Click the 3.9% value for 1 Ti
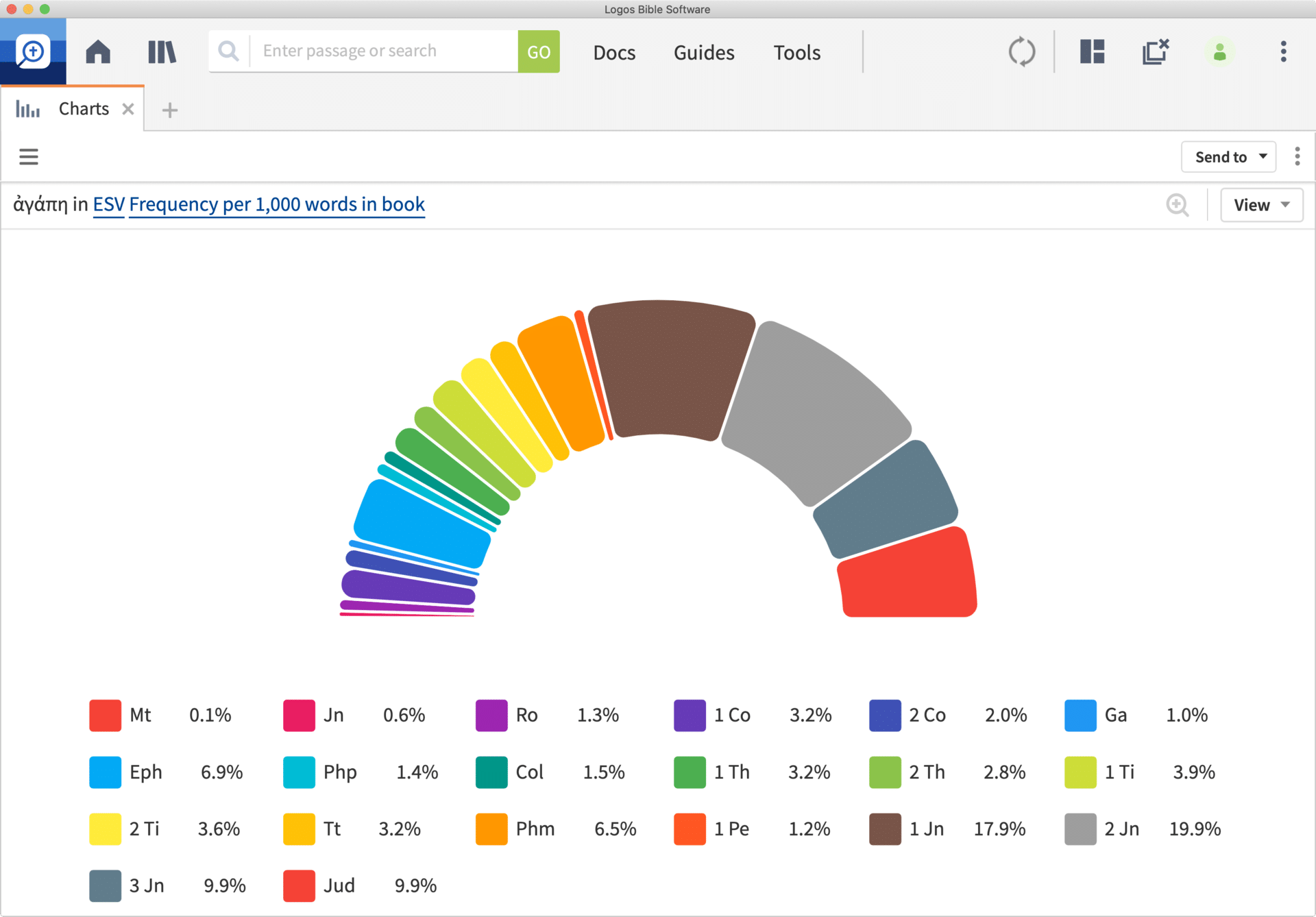 click(1194, 772)
